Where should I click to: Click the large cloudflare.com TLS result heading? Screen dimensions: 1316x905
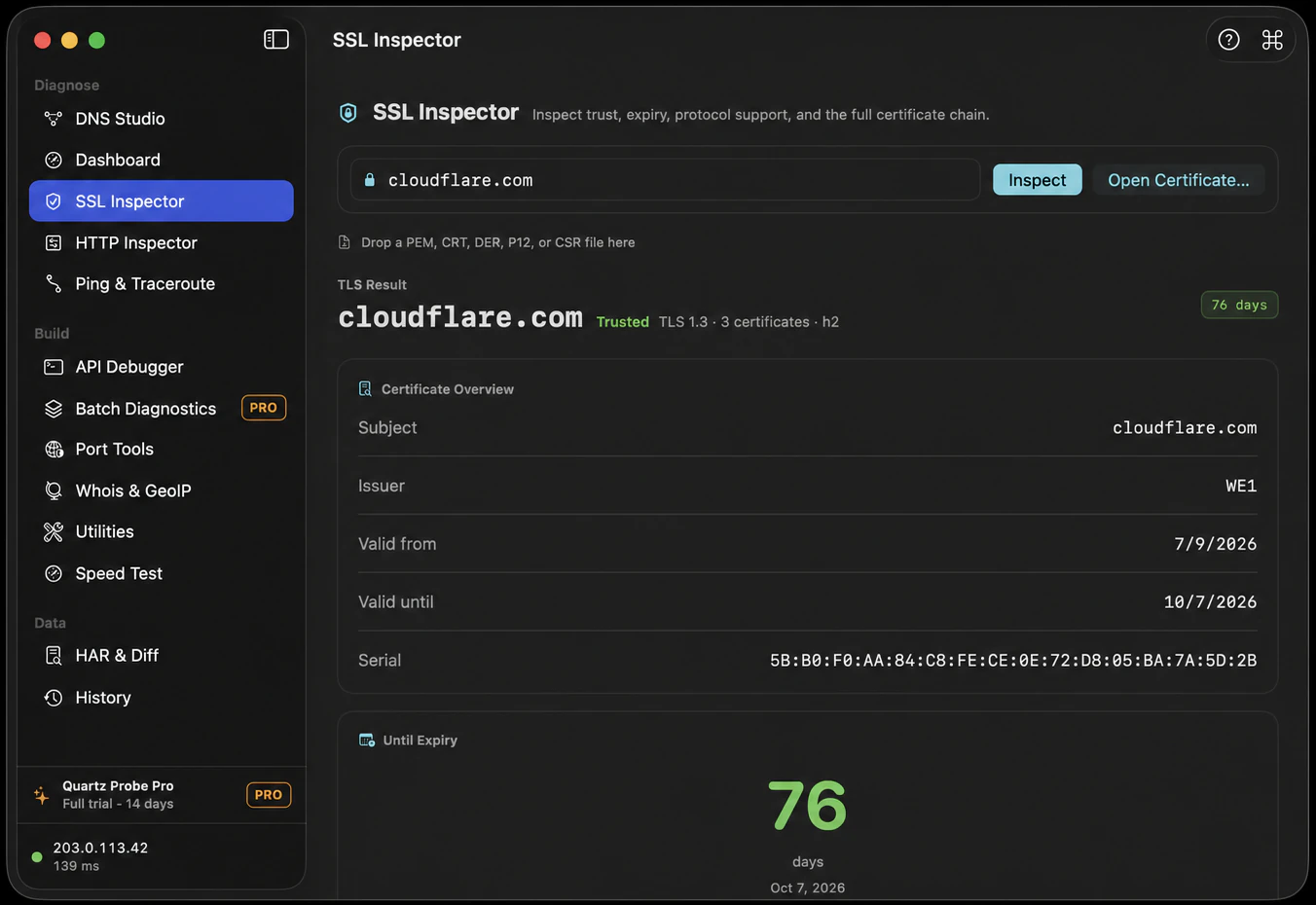460,318
